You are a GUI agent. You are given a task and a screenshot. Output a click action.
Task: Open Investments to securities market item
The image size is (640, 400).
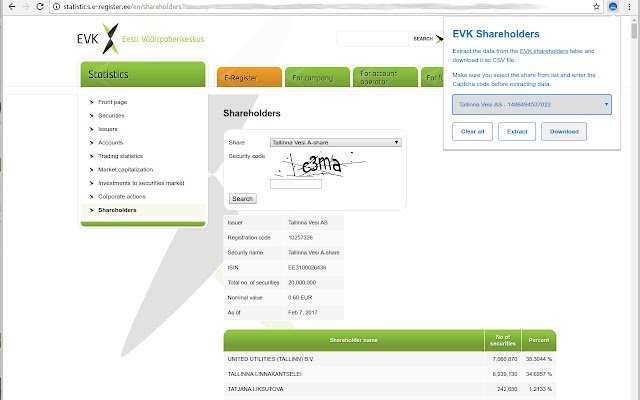[141, 183]
